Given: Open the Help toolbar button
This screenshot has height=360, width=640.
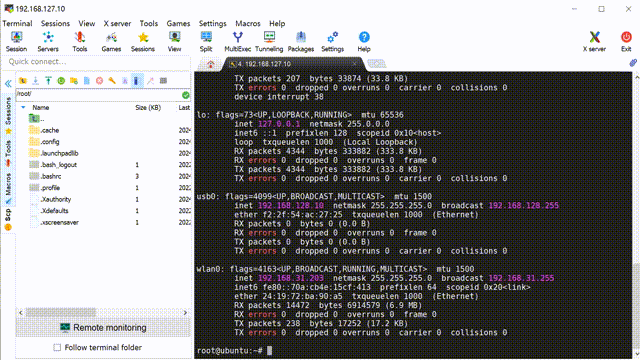Looking at the screenshot, I should tap(364, 42).
